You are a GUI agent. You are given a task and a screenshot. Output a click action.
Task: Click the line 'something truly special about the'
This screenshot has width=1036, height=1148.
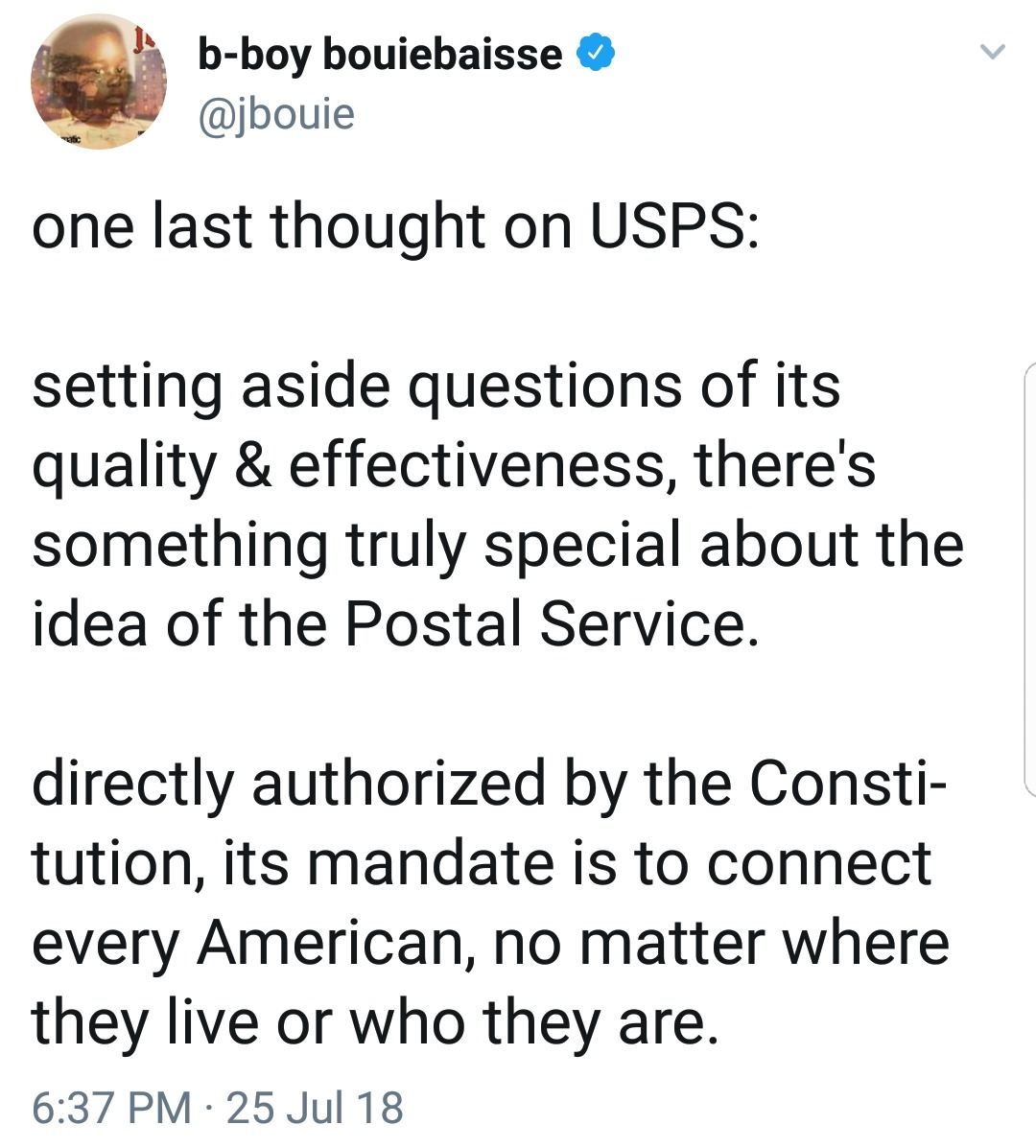(x=497, y=545)
